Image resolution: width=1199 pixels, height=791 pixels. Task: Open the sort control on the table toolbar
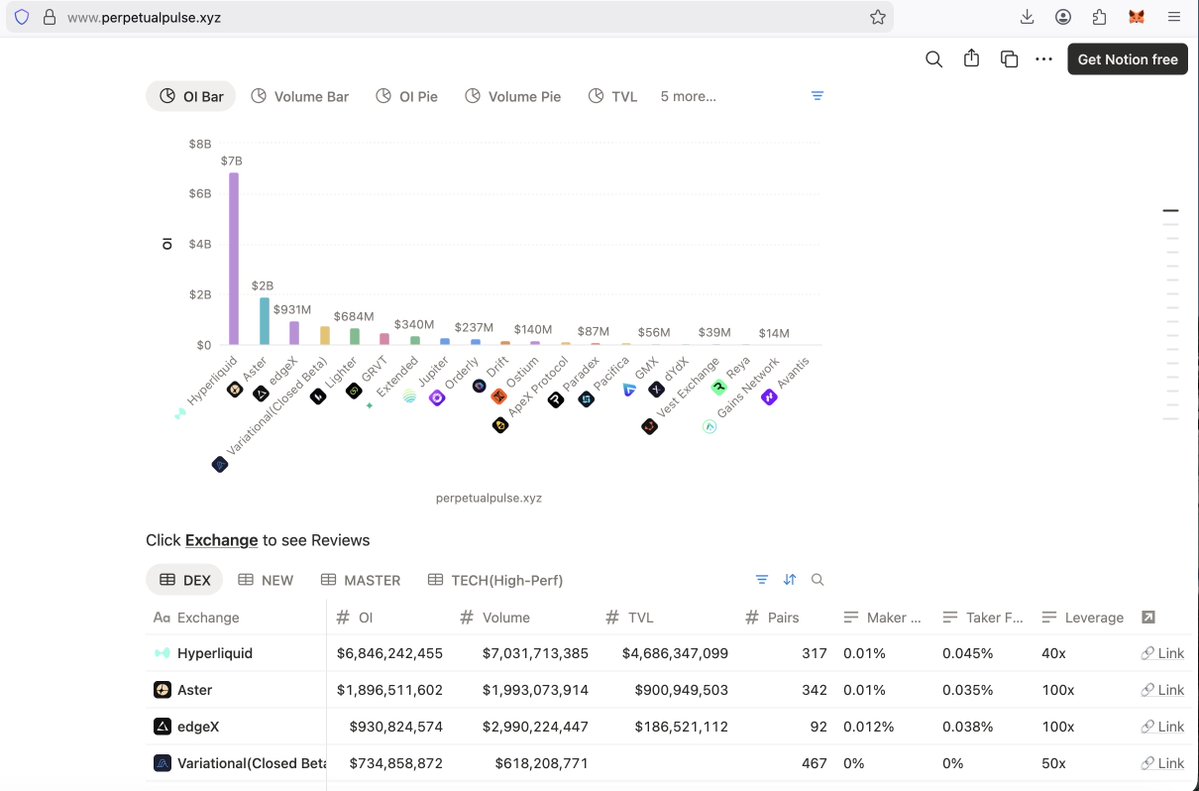point(789,579)
